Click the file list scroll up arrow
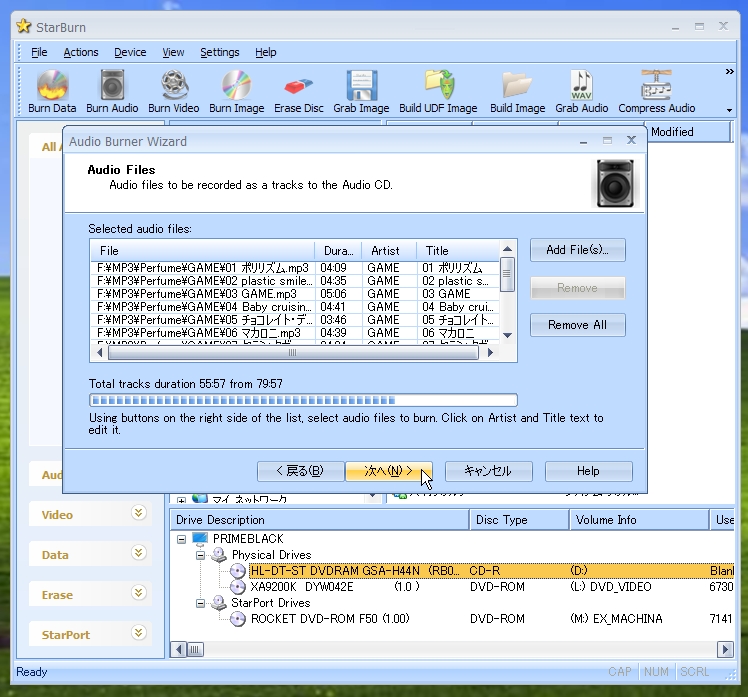The width and height of the screenshot is (748, 697). pyautogui.click(x=508, y=249)
